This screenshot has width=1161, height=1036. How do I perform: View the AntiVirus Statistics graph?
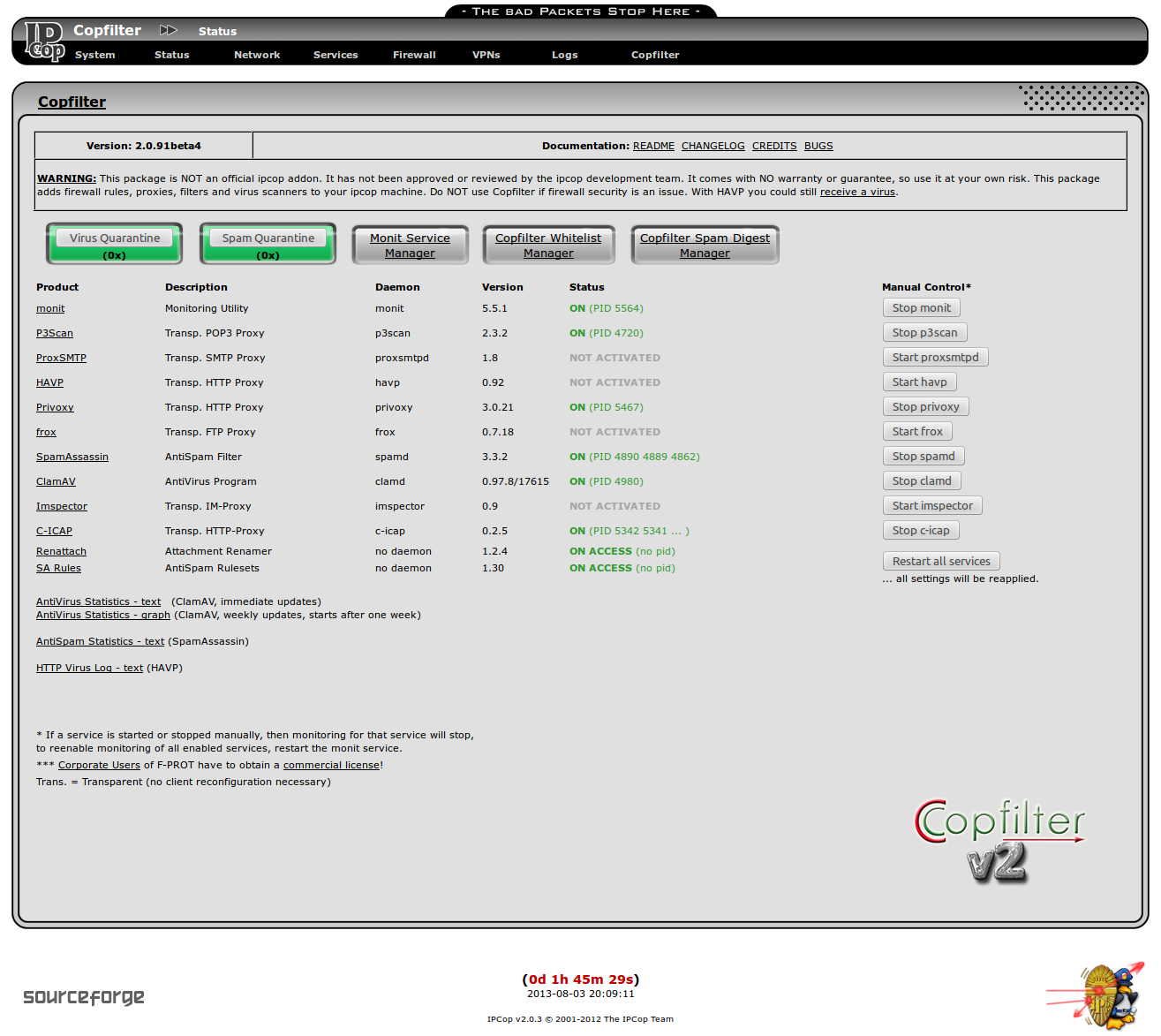click(102, 615)
